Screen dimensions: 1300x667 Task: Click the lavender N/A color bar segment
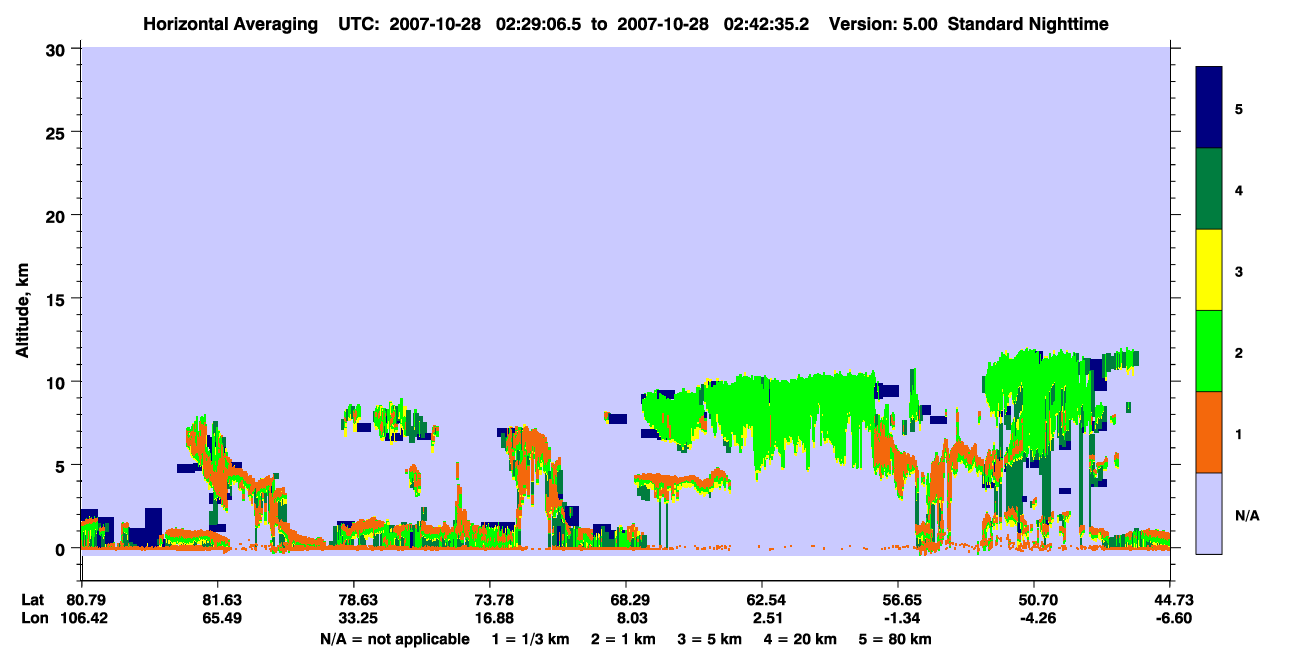click(x=1209, y=513)
